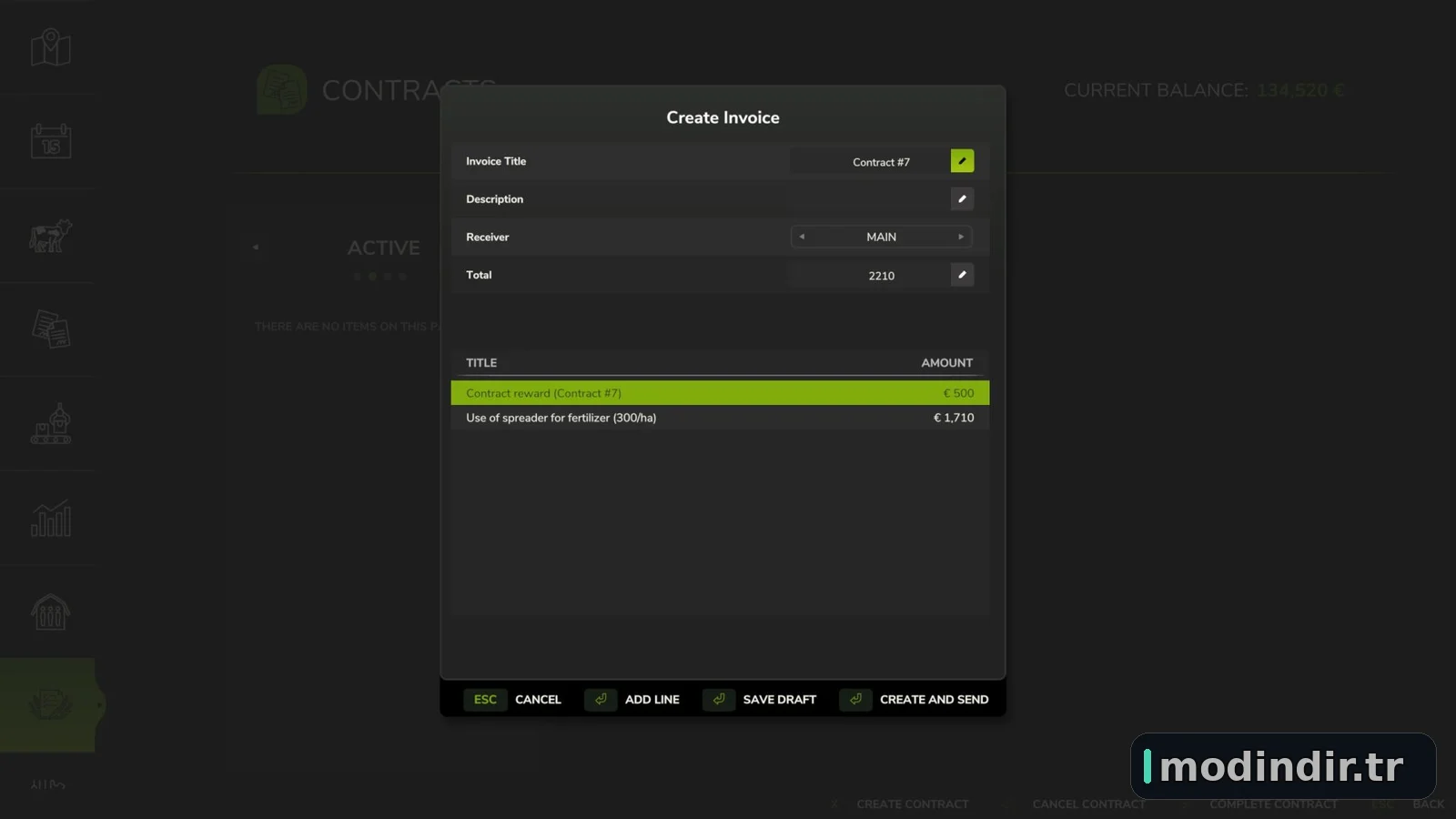Image resolution: width=1456 pixels, height=819 pixels.
Task: Open the calendar sidebar icon
Action: (x=50, y=141)
